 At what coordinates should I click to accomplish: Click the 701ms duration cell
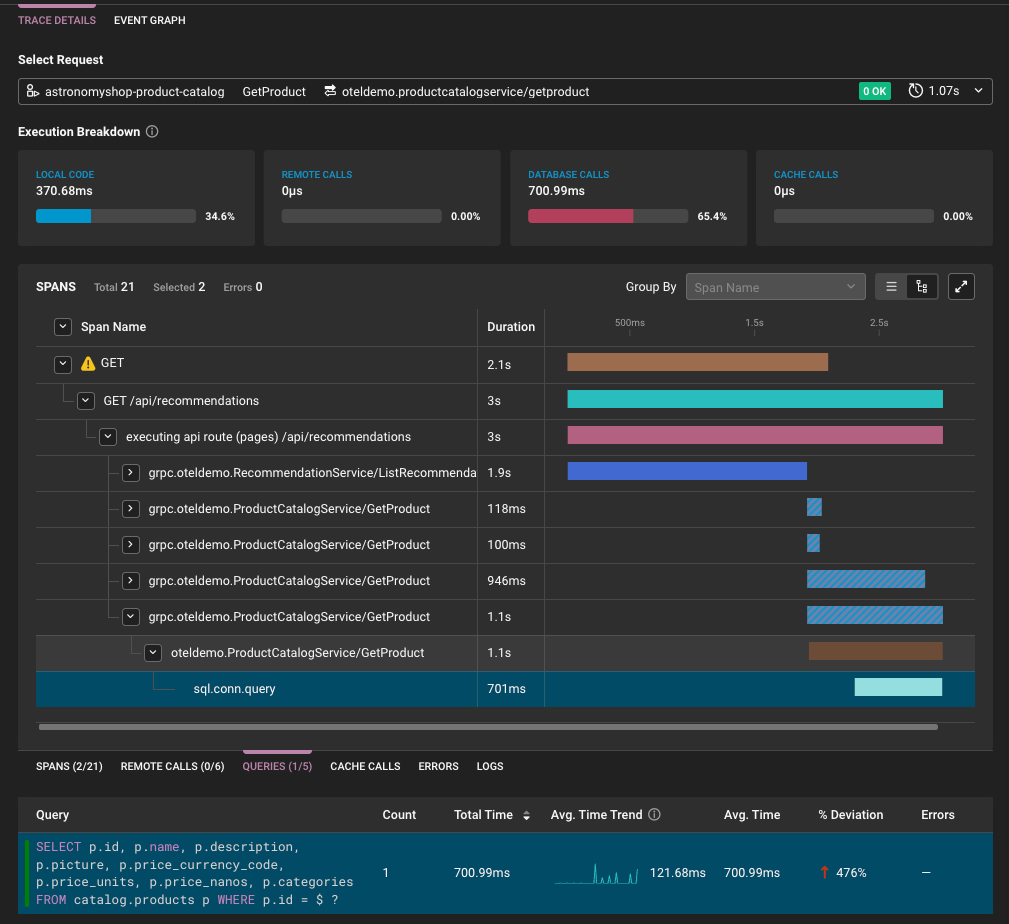coord(506,688)
